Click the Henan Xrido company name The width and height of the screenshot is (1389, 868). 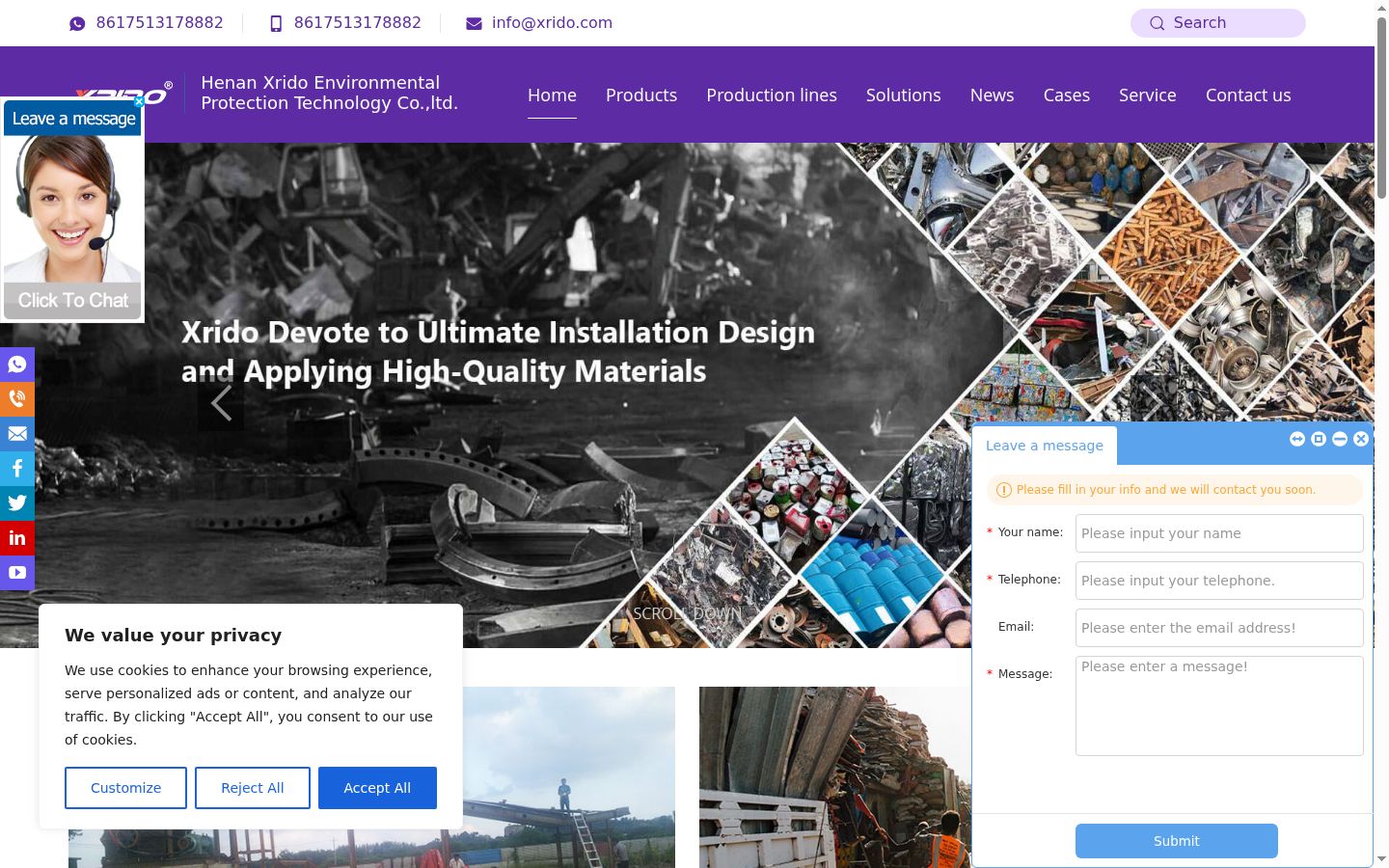click(329, 93)
